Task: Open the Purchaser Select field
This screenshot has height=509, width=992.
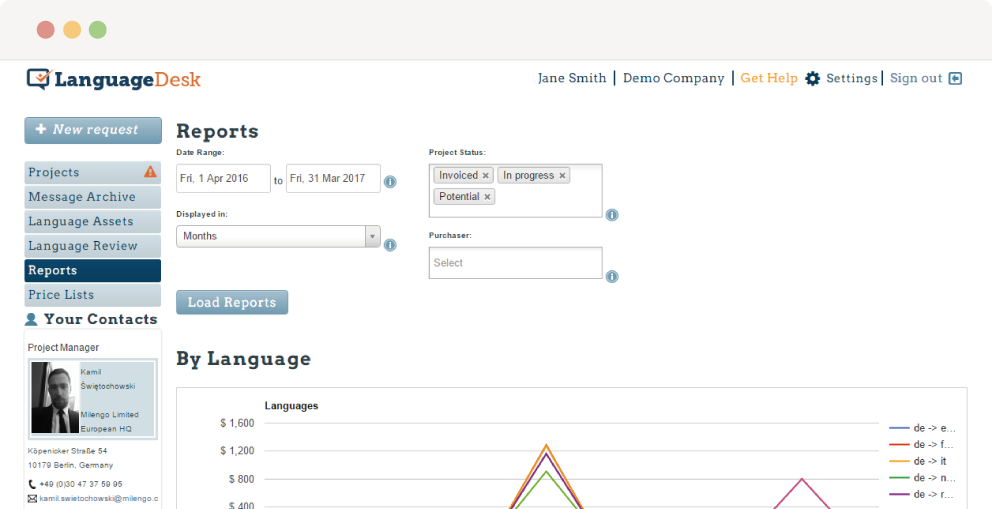Action: coord(516,262)
